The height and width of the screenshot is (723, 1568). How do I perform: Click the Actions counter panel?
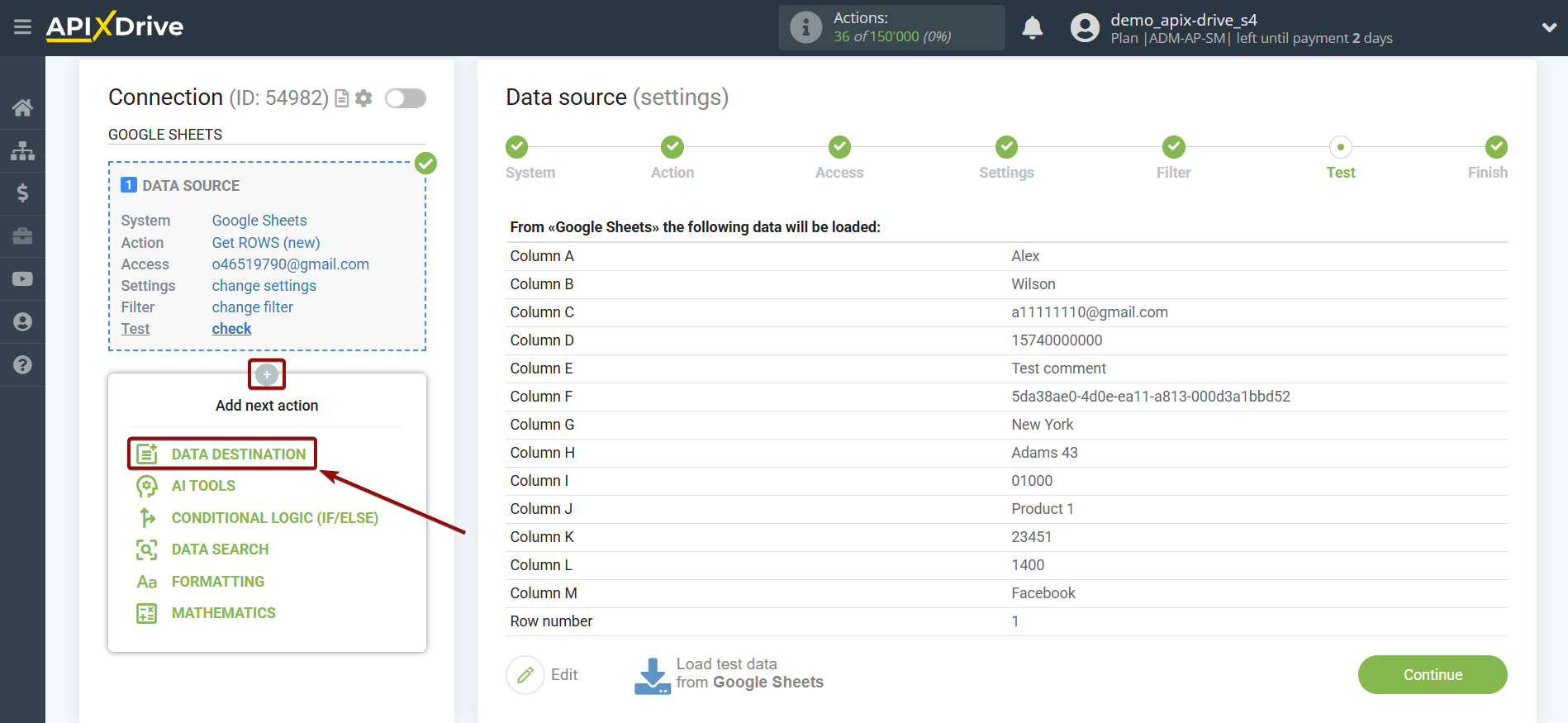pos(891,27)
